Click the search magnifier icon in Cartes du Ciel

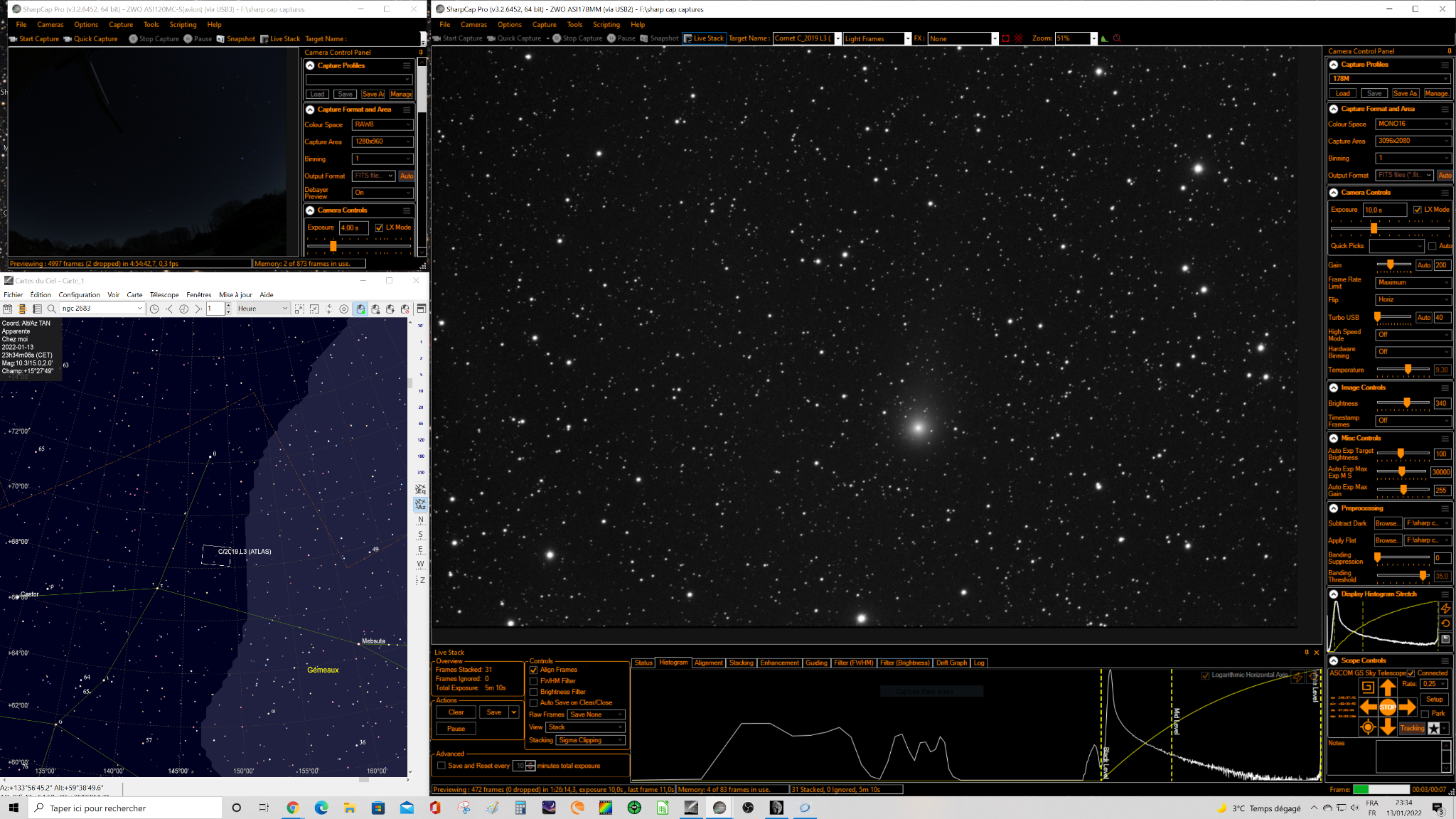52,309
